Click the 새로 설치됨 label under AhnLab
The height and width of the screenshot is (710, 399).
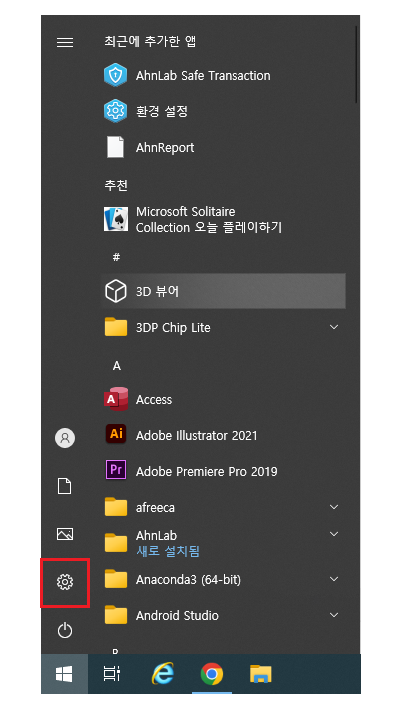pyautogui.click(x=168, y=551)
